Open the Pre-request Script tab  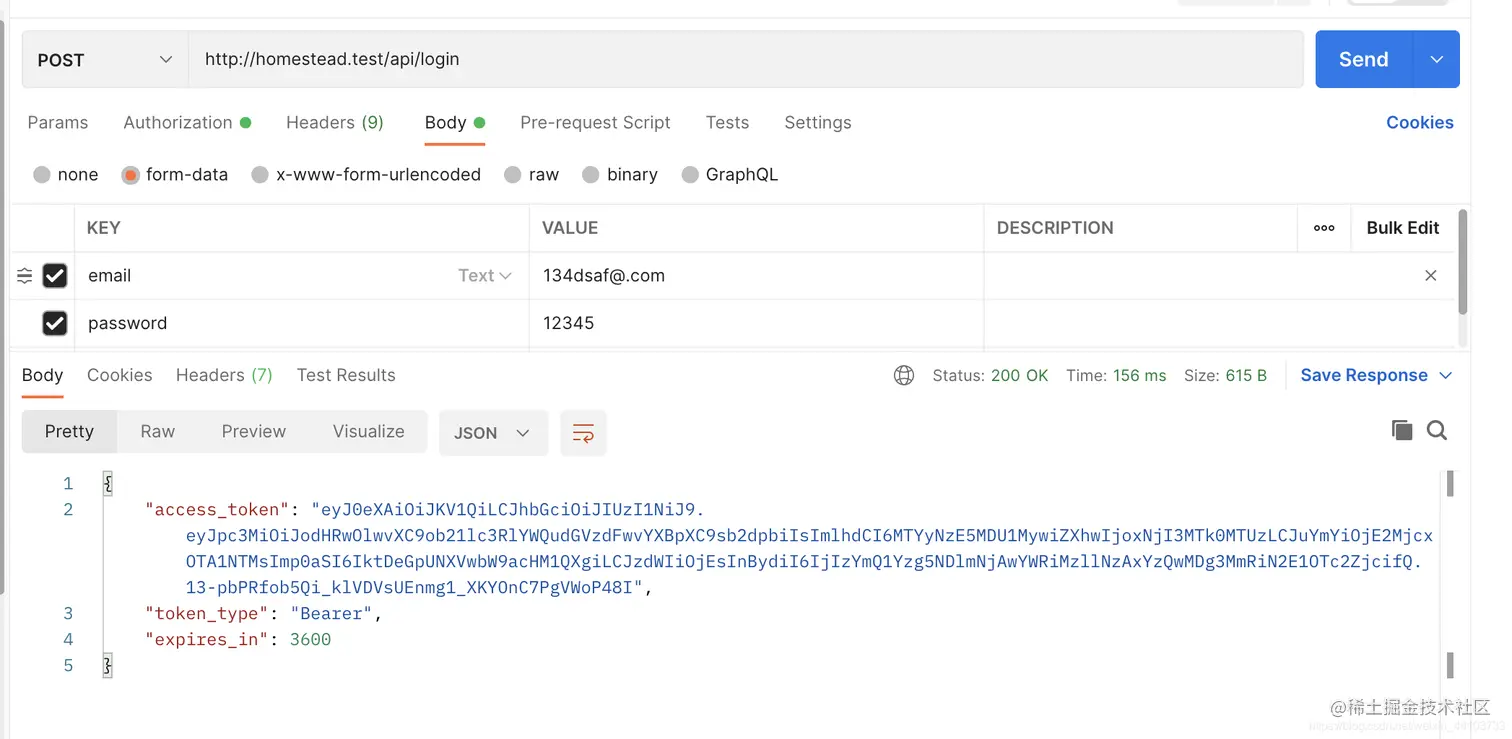pyautogui.click(x=595, y=122)
